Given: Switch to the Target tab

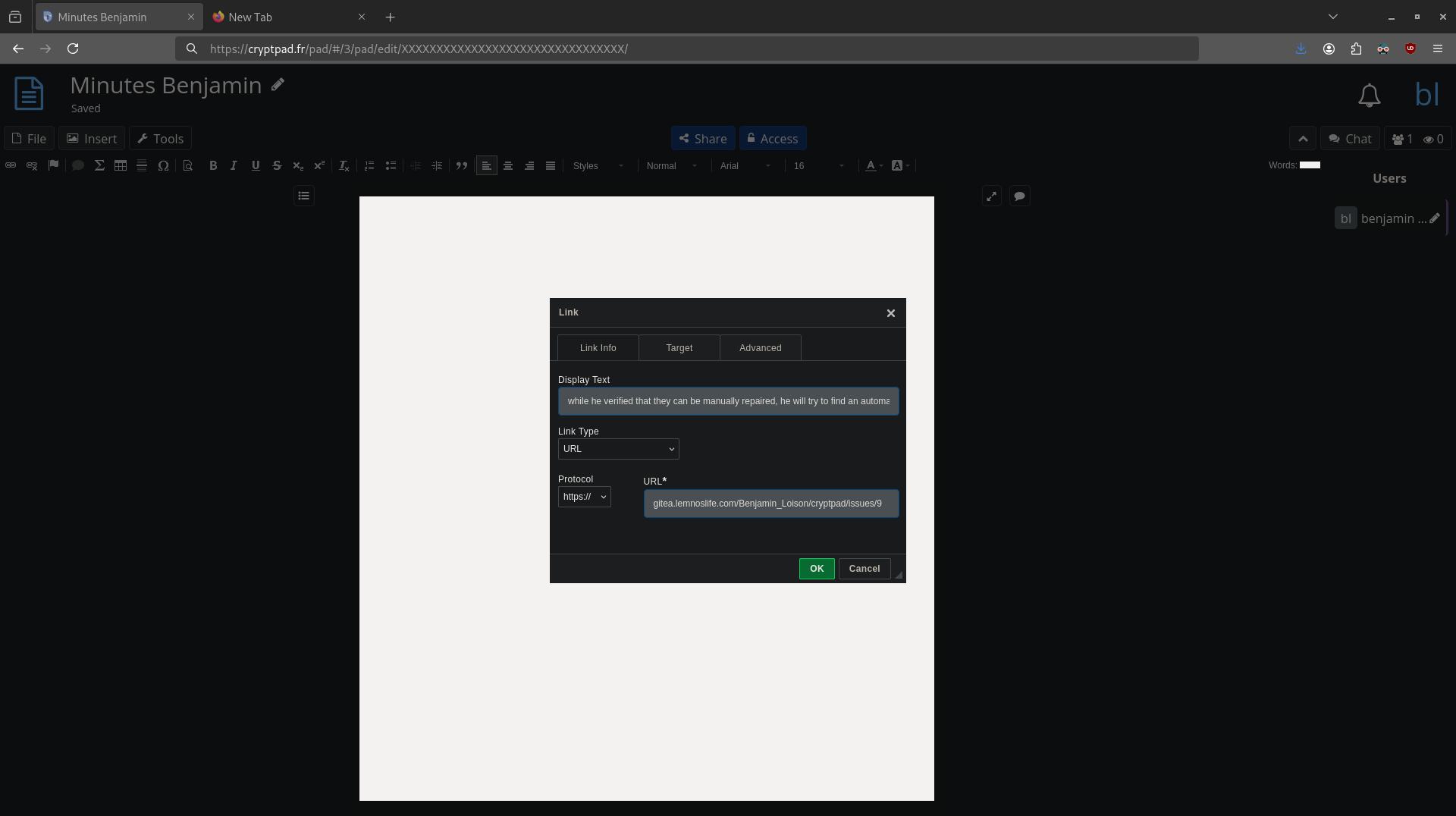Looking at the screenshot, I should pos(679,348).
